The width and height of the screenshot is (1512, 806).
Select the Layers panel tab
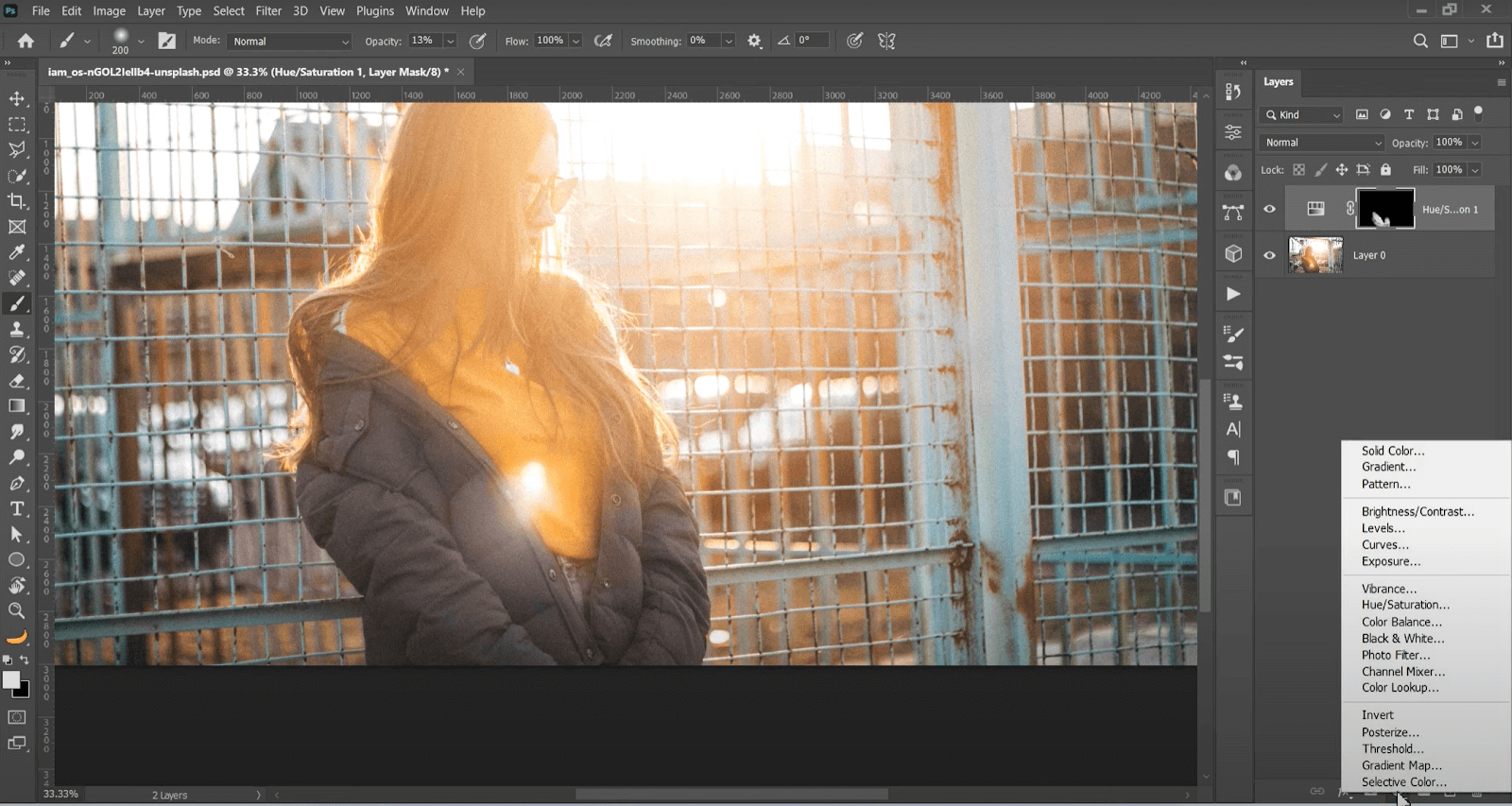tap(1278, 82)
